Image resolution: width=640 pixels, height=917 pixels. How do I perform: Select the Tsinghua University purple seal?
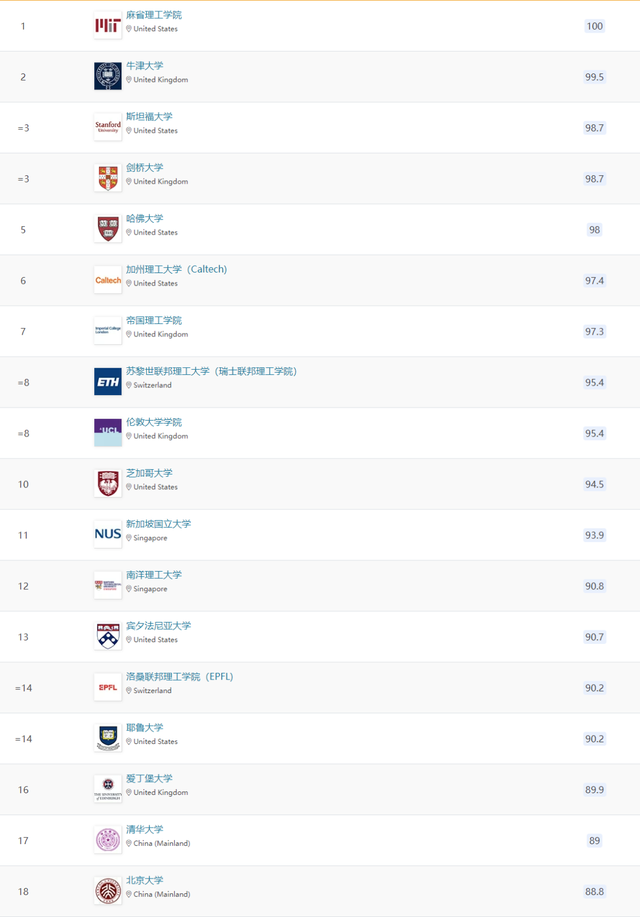[108, 840]
